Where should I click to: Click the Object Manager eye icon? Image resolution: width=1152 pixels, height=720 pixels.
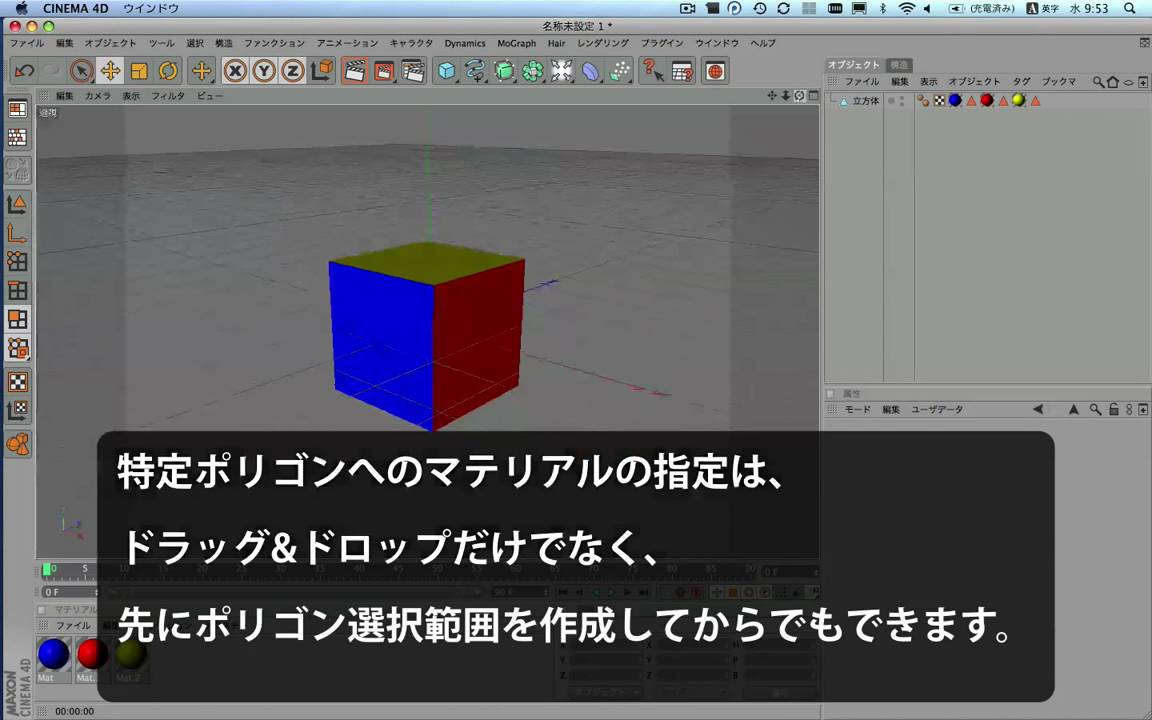tap(1128, 82)
